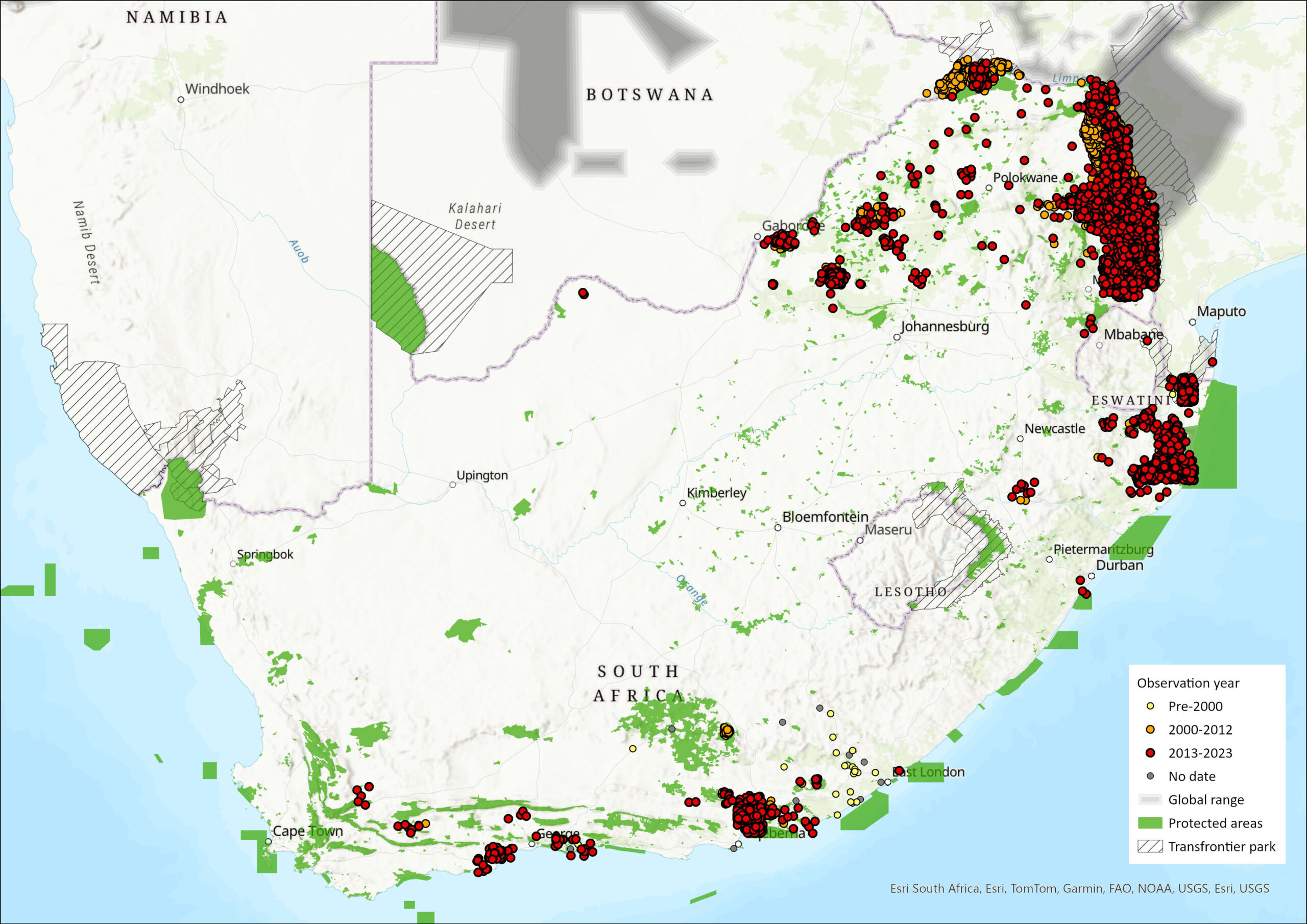Click the Springbok city marker circle
The width and height of the screenshot is (1307, 924).
pyautogui.click(x=233, y=564)
